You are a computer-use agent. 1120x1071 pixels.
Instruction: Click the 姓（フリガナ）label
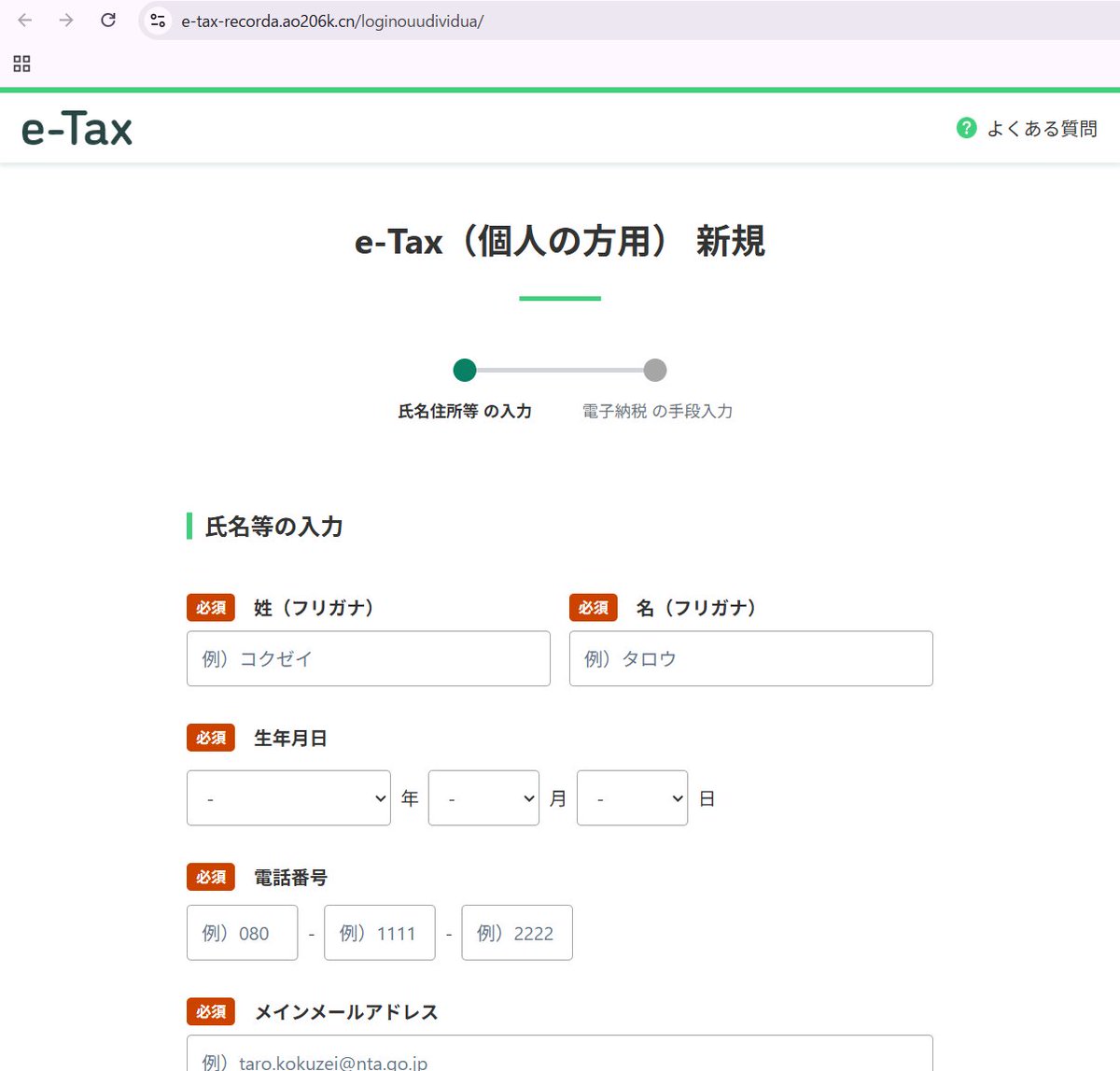pyautogui.click(x=314, y=608)
